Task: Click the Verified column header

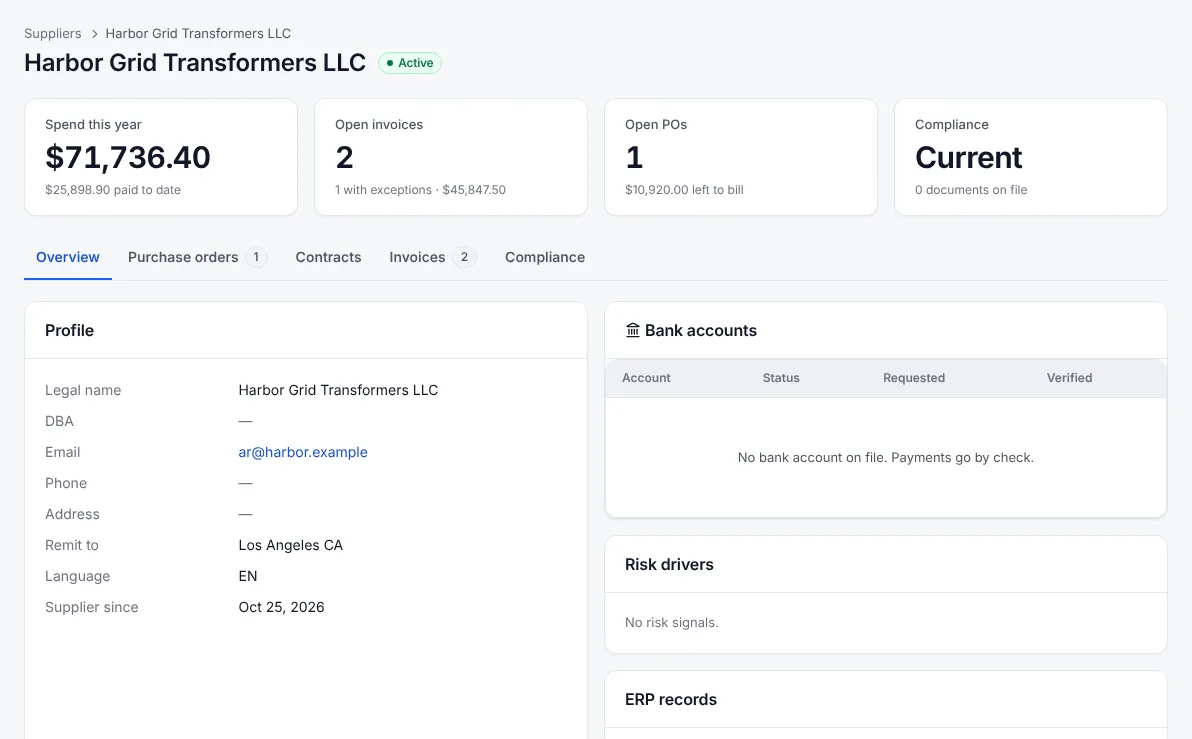Action: click(x=1069, y=378)
